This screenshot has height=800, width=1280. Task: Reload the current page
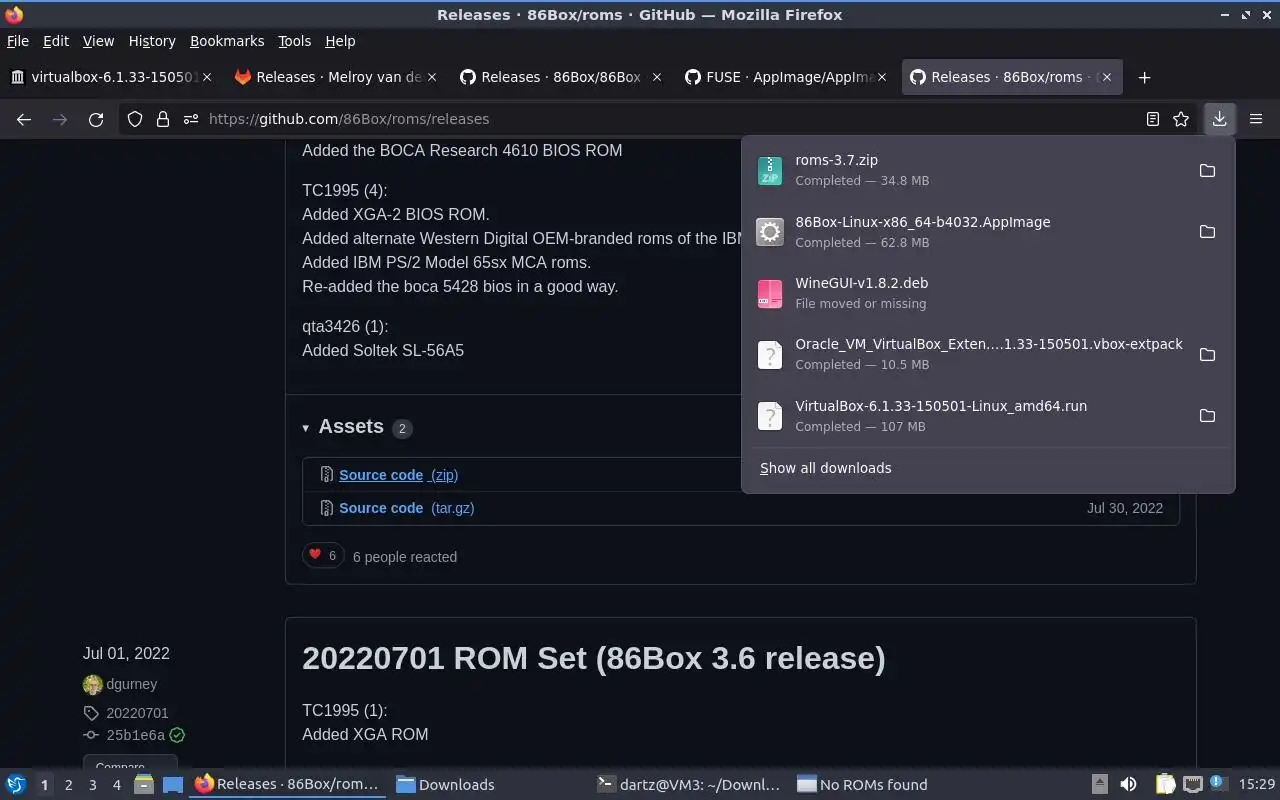pos(96,119)
